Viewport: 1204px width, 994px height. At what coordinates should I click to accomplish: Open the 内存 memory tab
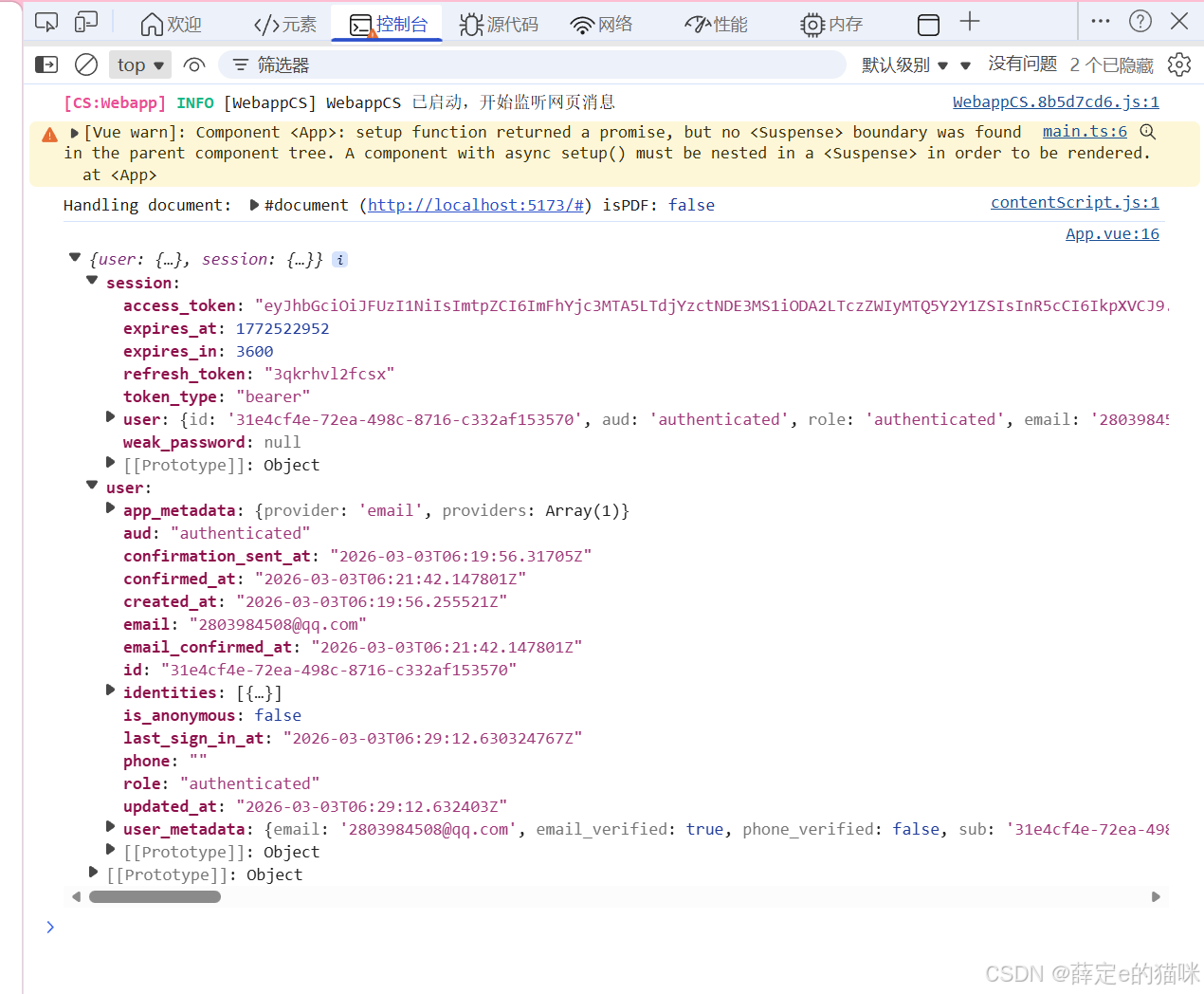click(x=831, y=24)
